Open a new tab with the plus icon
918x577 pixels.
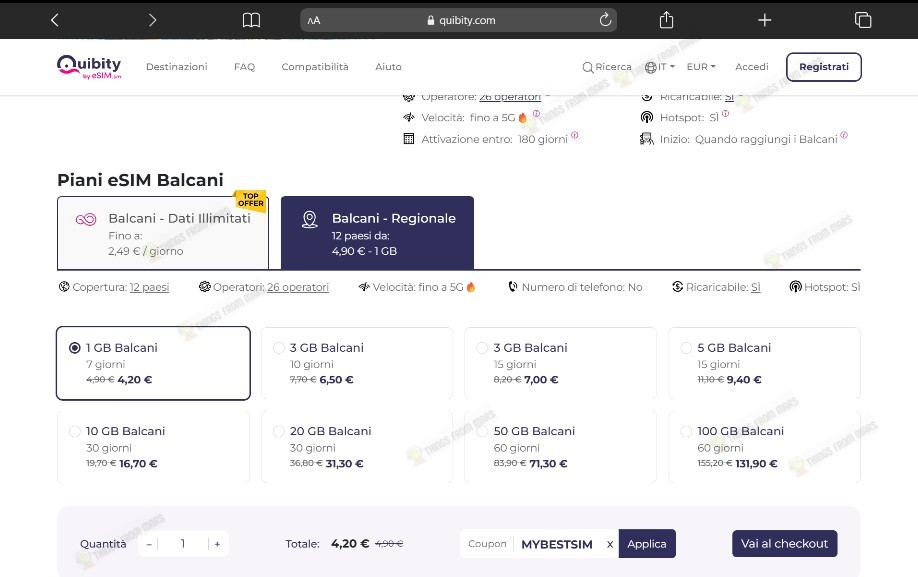pyautogui.click(x=764, y=20)
